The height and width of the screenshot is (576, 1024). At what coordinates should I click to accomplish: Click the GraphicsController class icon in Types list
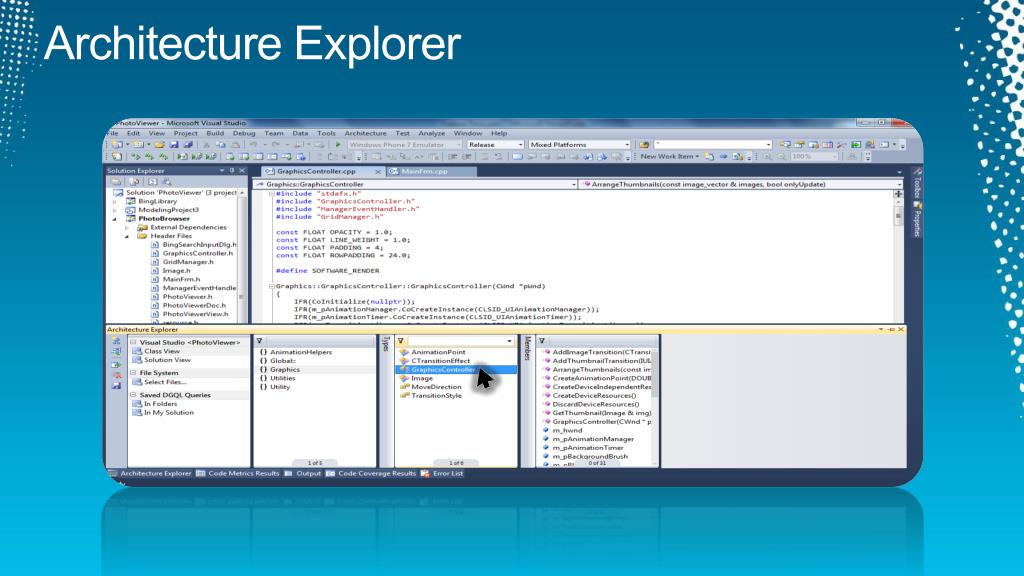[404, 370]
